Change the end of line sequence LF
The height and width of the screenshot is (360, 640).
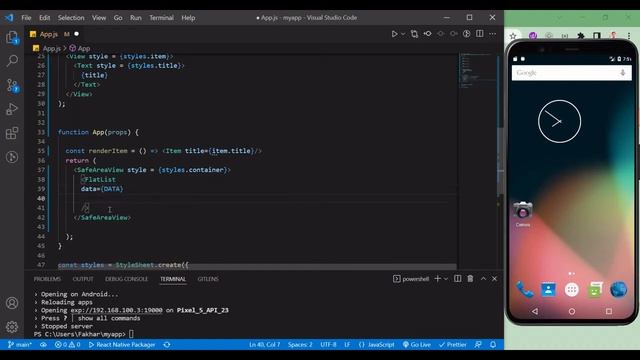pos(347,345)
